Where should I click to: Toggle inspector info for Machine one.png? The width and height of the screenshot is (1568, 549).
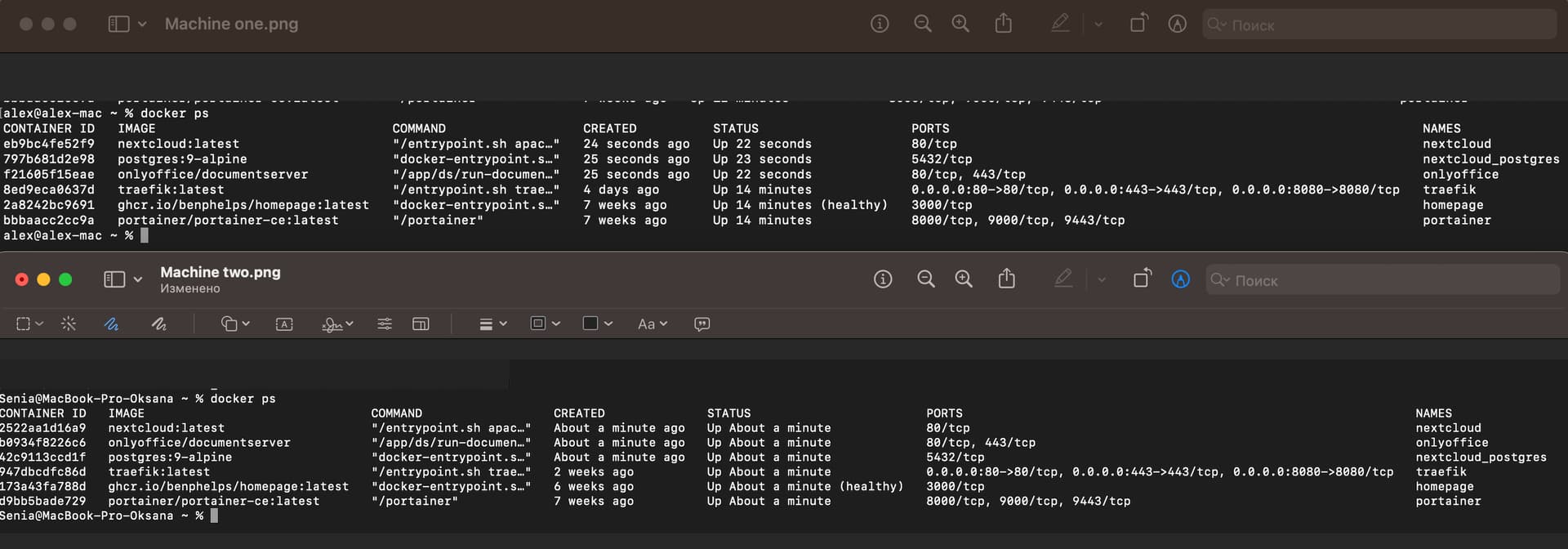click(x=880, y=25)
